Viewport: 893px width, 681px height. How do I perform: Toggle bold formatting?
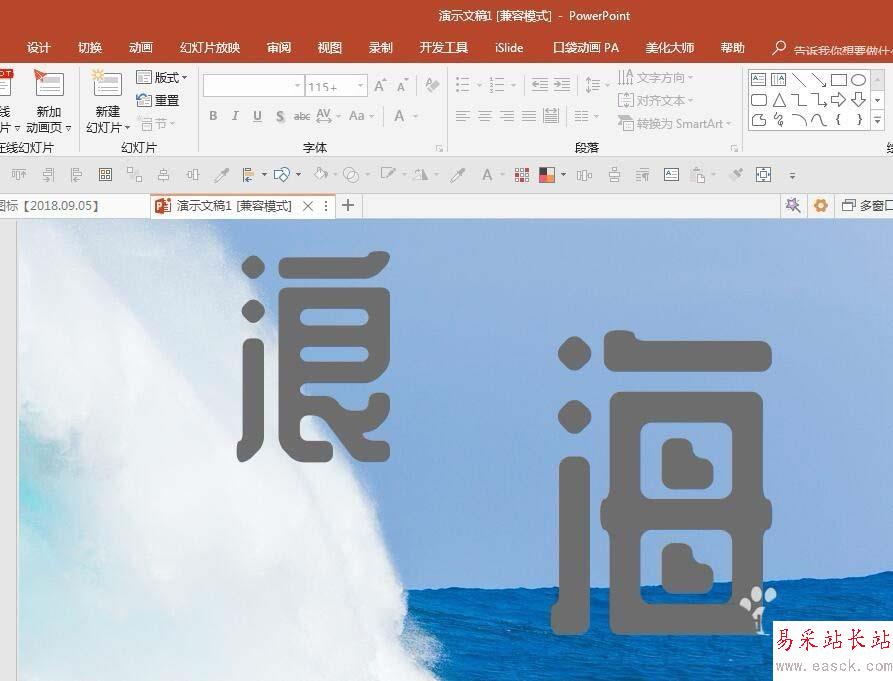(213, 116)
